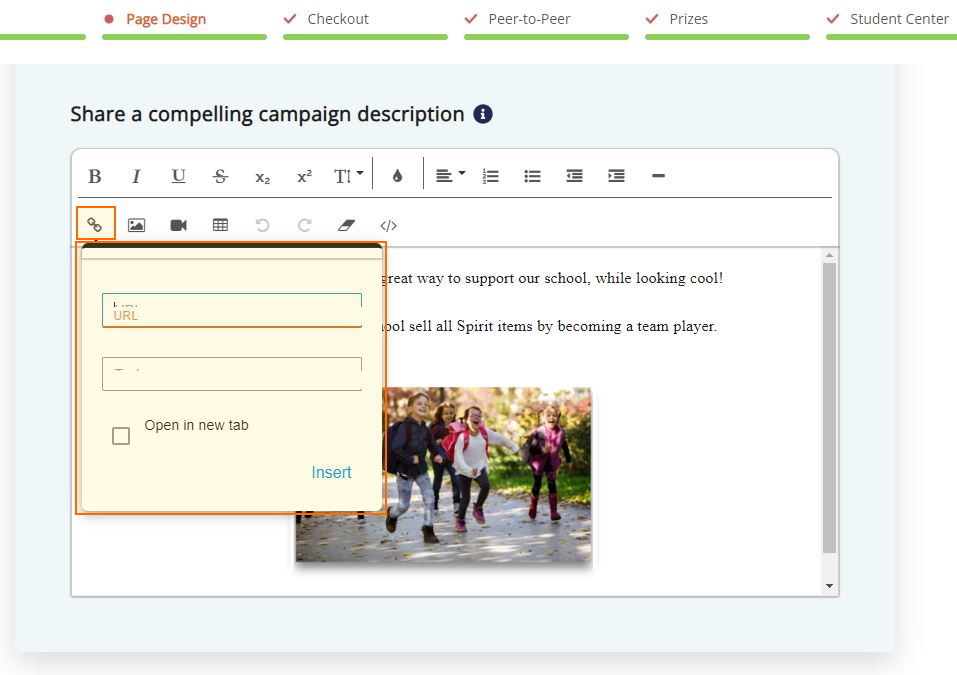Go to the Prizes step
This screenshot has width=957, height=675.
[x=688, y=19]
